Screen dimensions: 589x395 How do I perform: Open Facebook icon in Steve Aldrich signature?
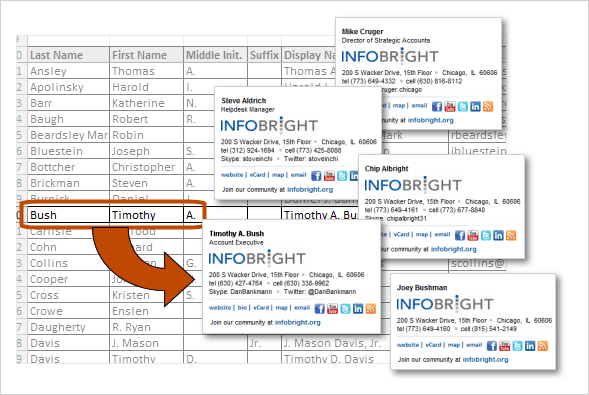click(316, 176)
